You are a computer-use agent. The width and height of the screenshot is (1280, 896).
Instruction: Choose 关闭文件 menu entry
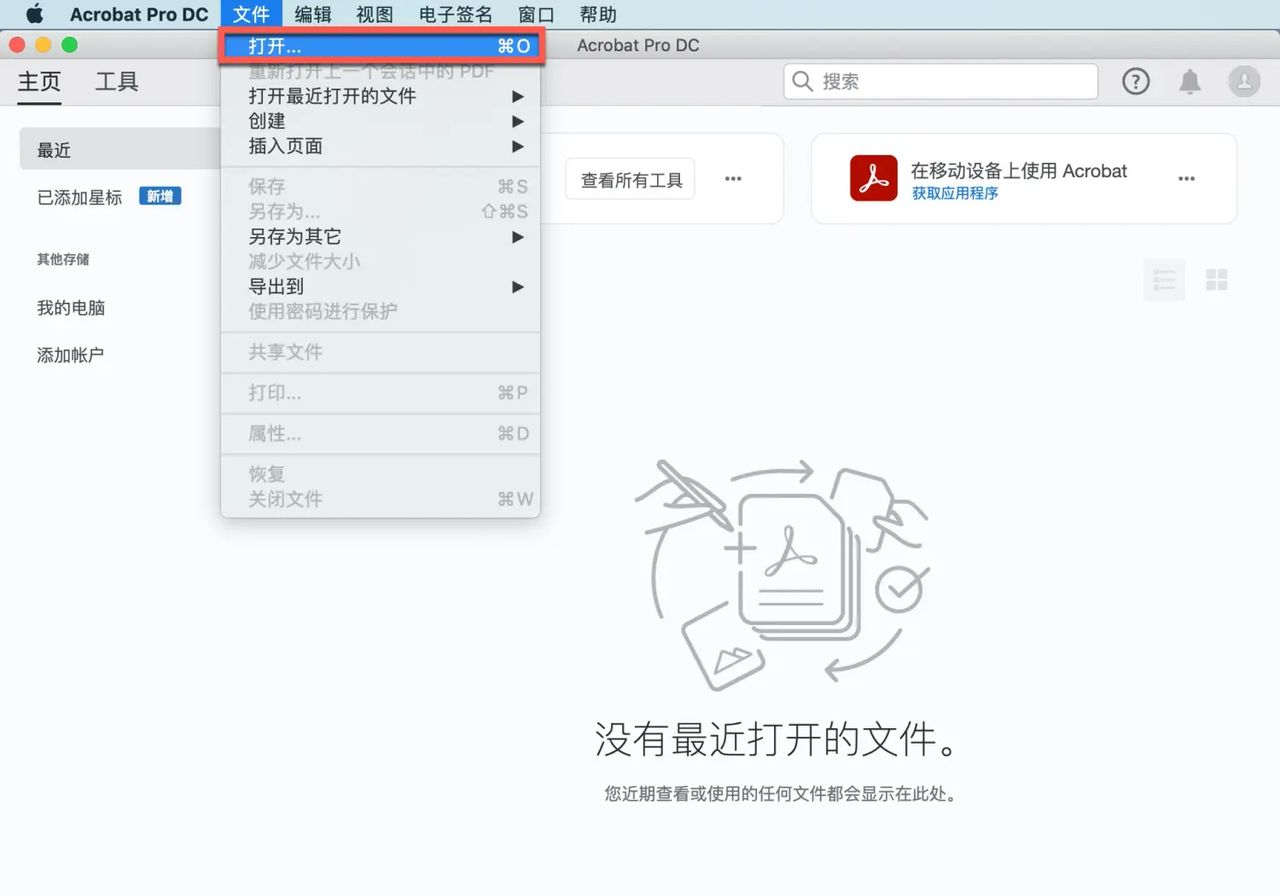[x=380, y=499]
